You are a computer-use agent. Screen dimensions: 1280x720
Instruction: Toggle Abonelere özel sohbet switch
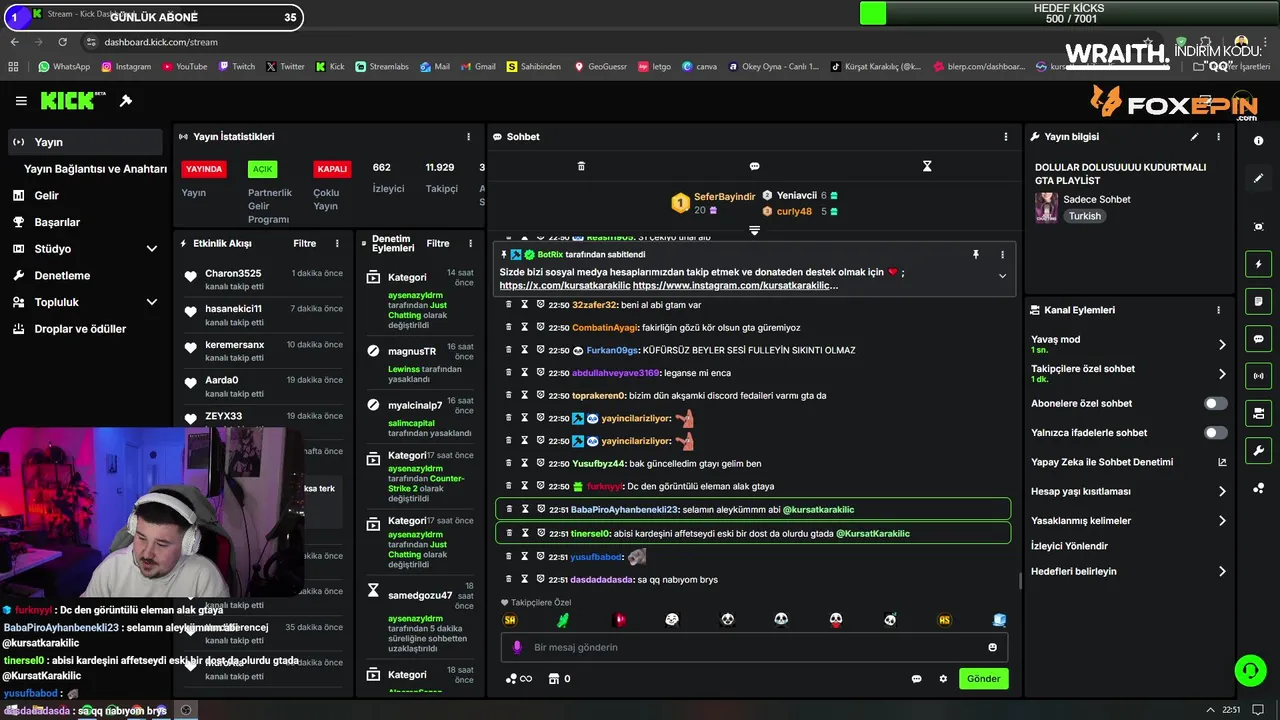pyautogui.click(x=1215, y=404)
